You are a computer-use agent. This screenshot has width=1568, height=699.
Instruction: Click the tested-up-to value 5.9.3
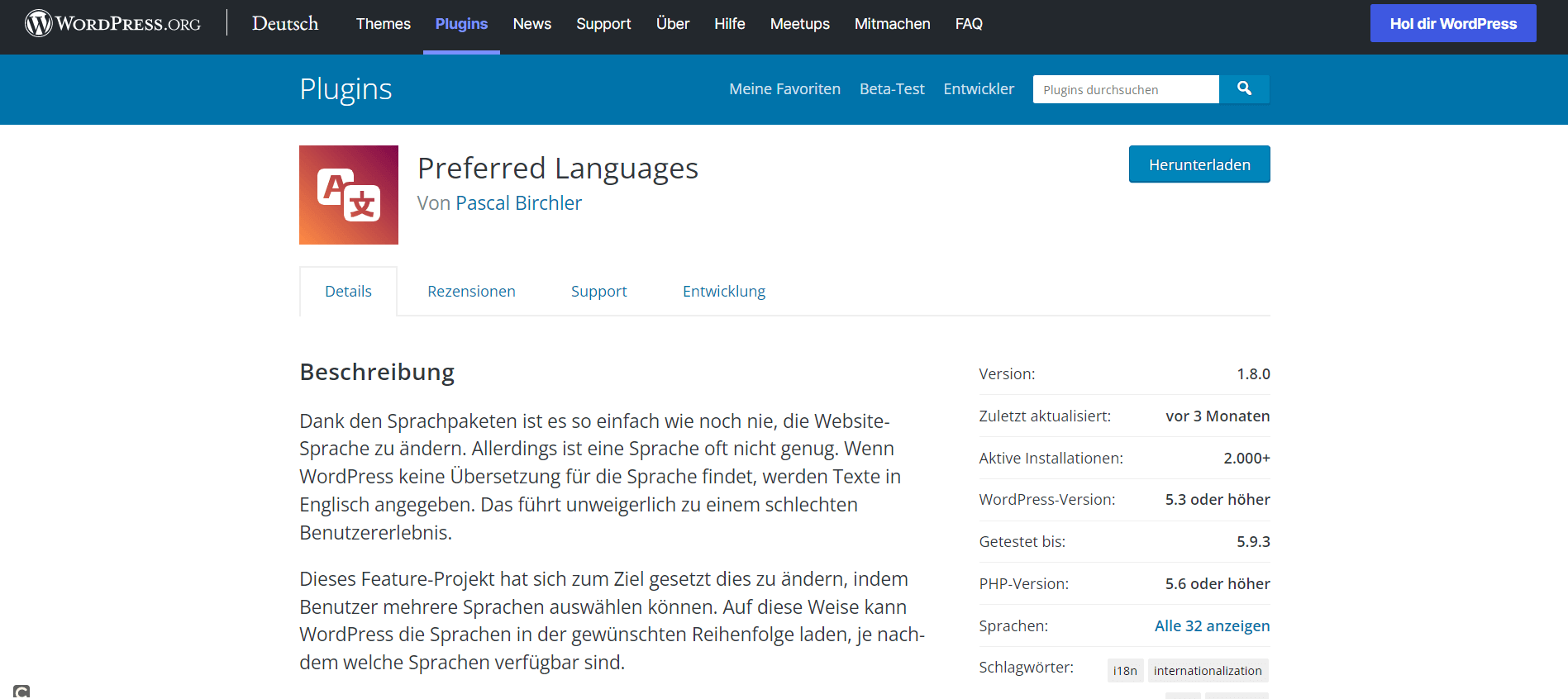[x=1253, y=541]
